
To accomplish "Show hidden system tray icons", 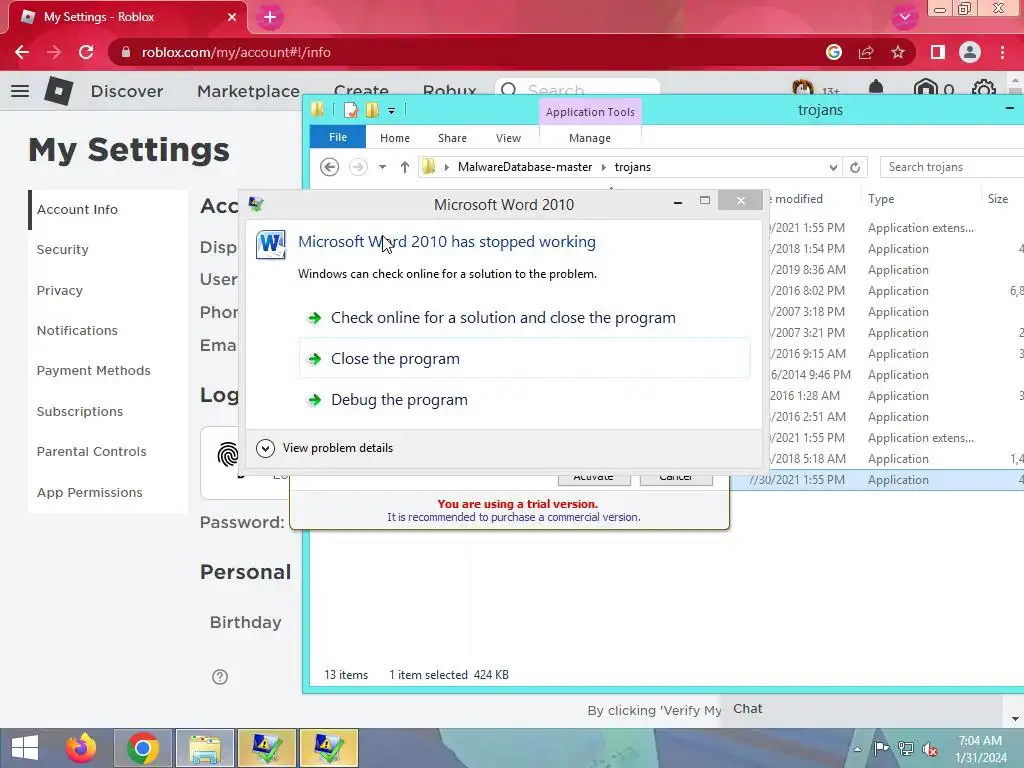I will click(857, 749).
